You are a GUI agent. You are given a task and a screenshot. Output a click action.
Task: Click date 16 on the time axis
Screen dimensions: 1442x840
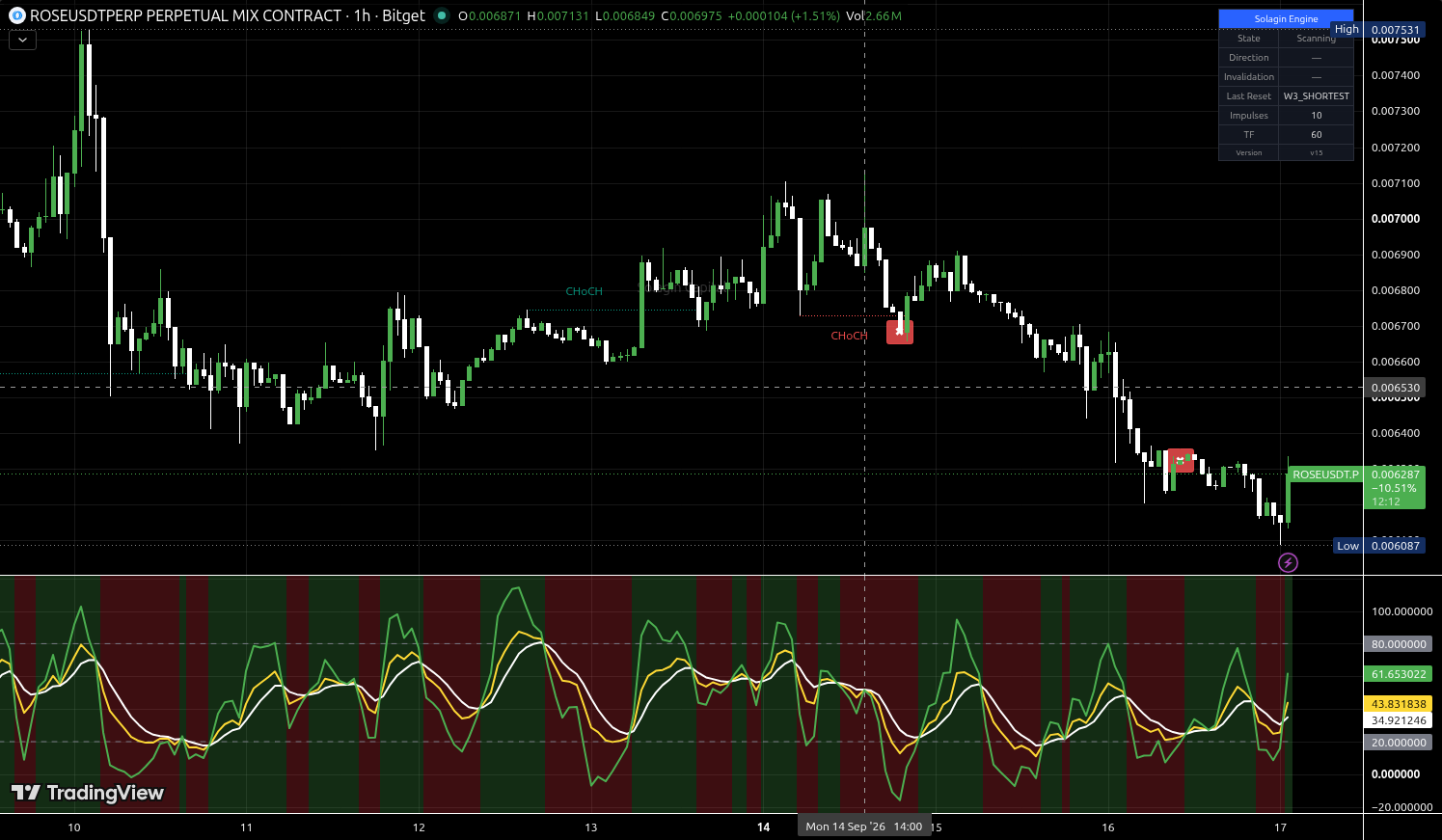[1108, 827]
